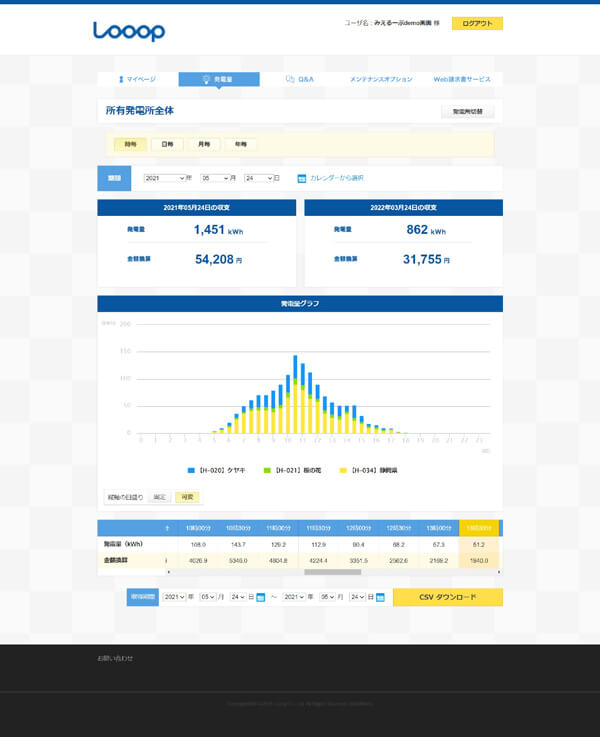Set vertical axis scale to 可変
The image size is (600, 737).
click(x=187, y=497)
